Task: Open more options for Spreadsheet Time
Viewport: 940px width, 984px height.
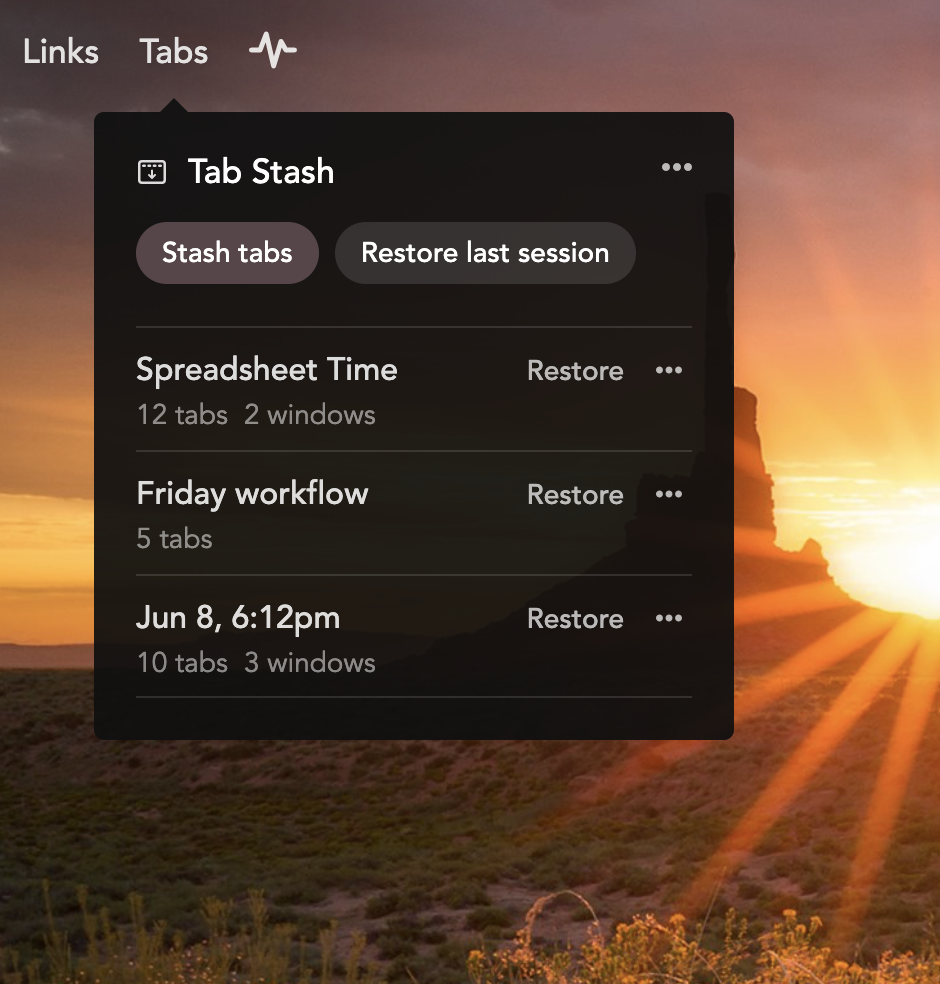Action: pyautogui.click(x=669, y=370)
